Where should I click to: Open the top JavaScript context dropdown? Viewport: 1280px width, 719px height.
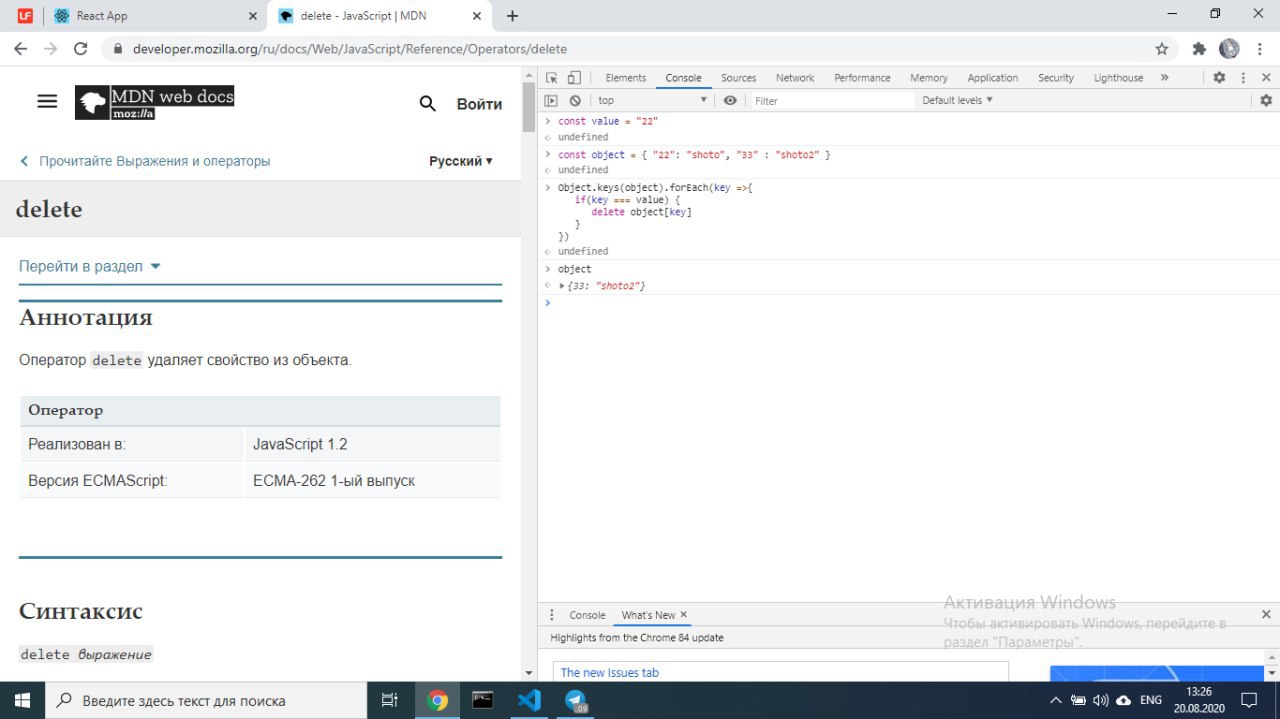pyautogui.click(x=652, y=100)
